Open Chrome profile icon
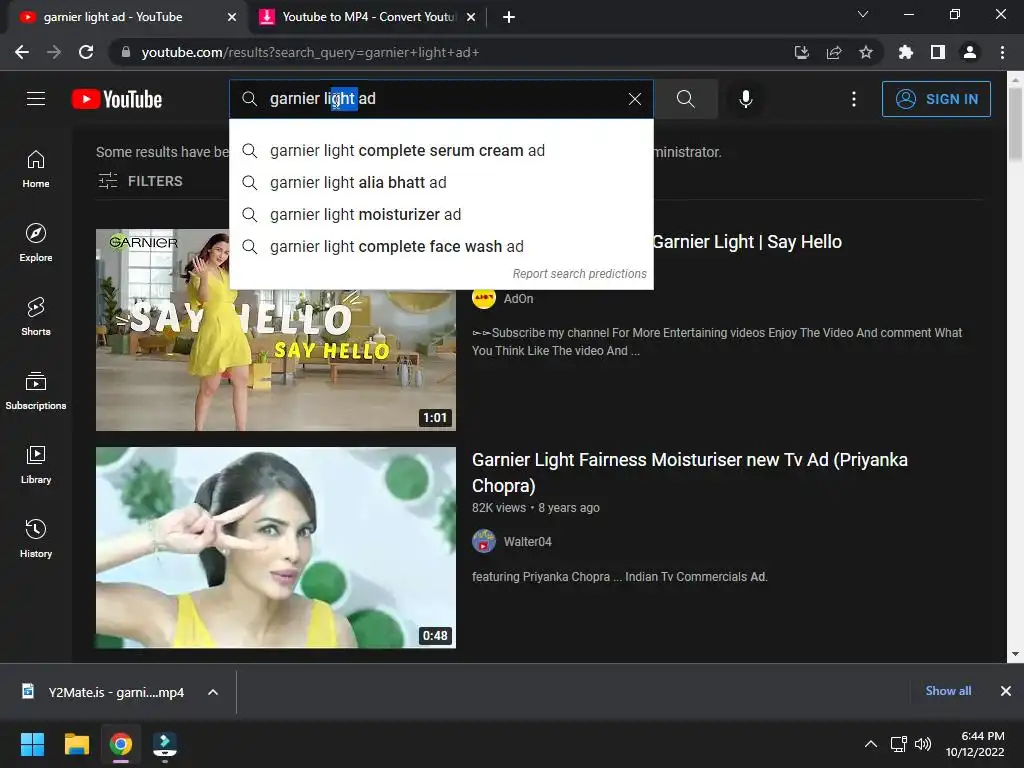 [970, 52]
